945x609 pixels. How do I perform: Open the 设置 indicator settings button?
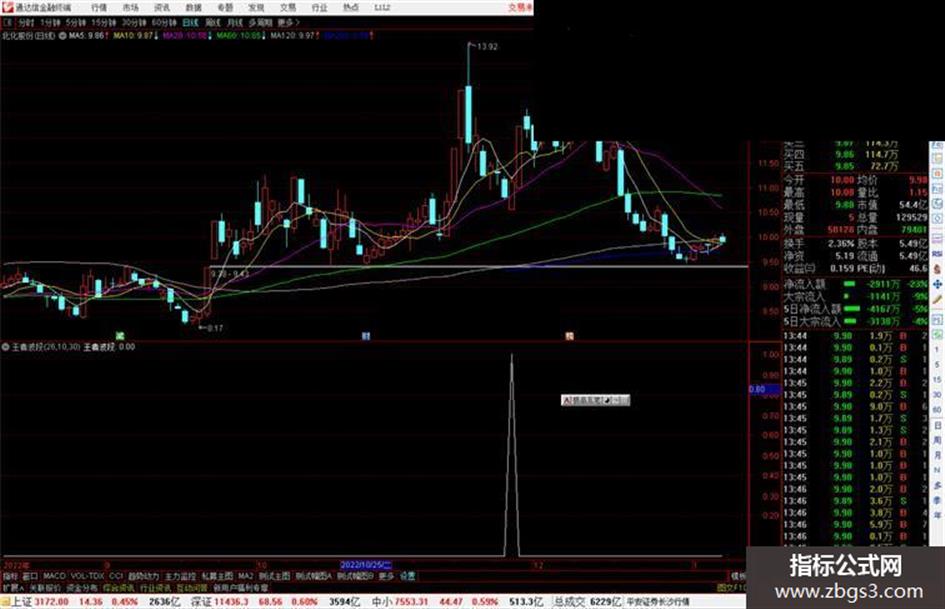[x=407, y=576]
